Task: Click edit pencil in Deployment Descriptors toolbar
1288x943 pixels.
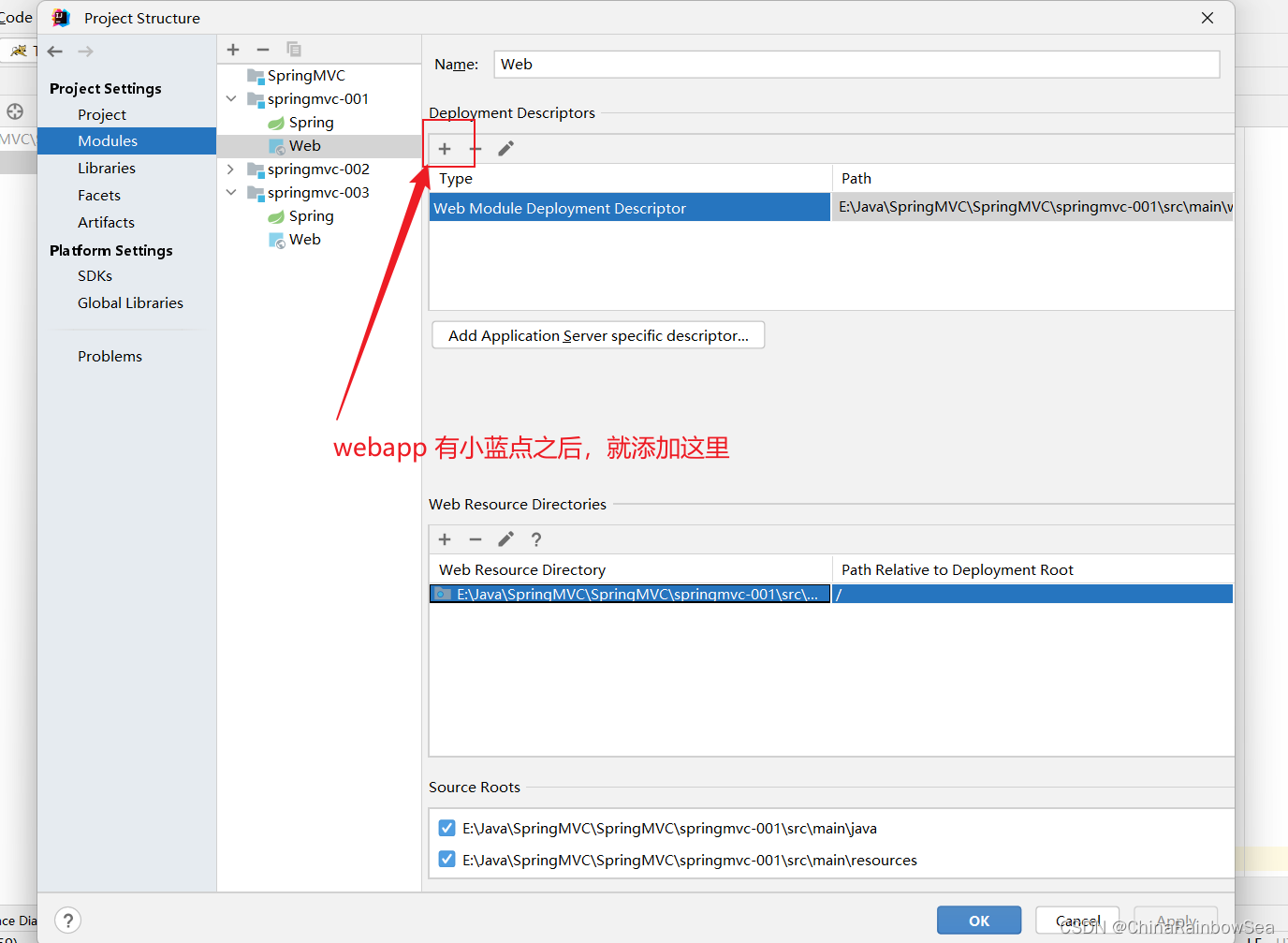Action: coord(505,149)
